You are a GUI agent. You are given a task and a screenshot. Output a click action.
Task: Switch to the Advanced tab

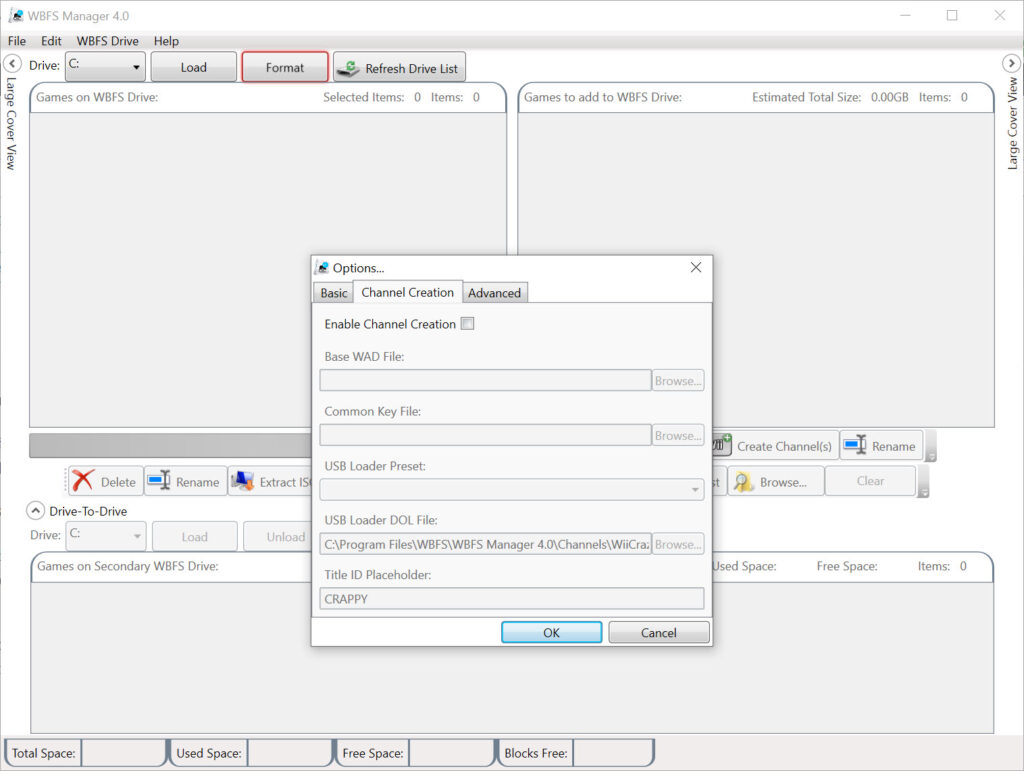[x=494, y=292]
